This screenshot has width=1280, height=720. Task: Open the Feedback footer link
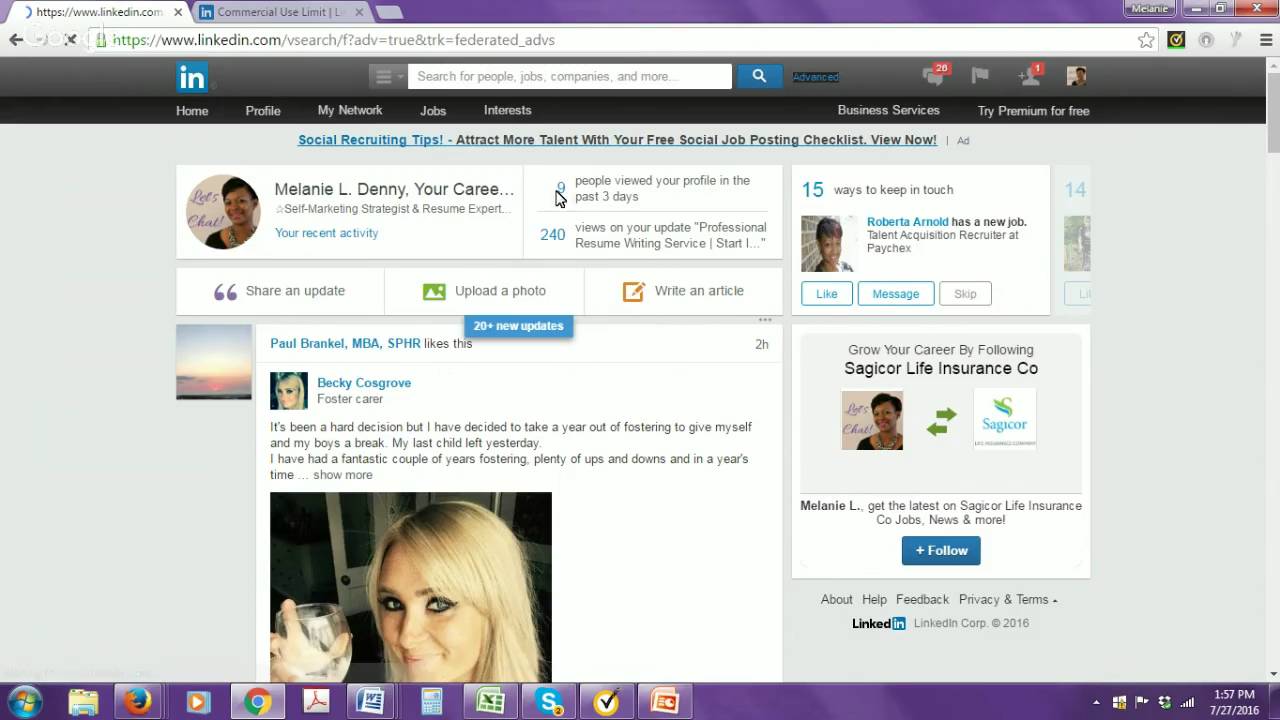pos(922,600)
